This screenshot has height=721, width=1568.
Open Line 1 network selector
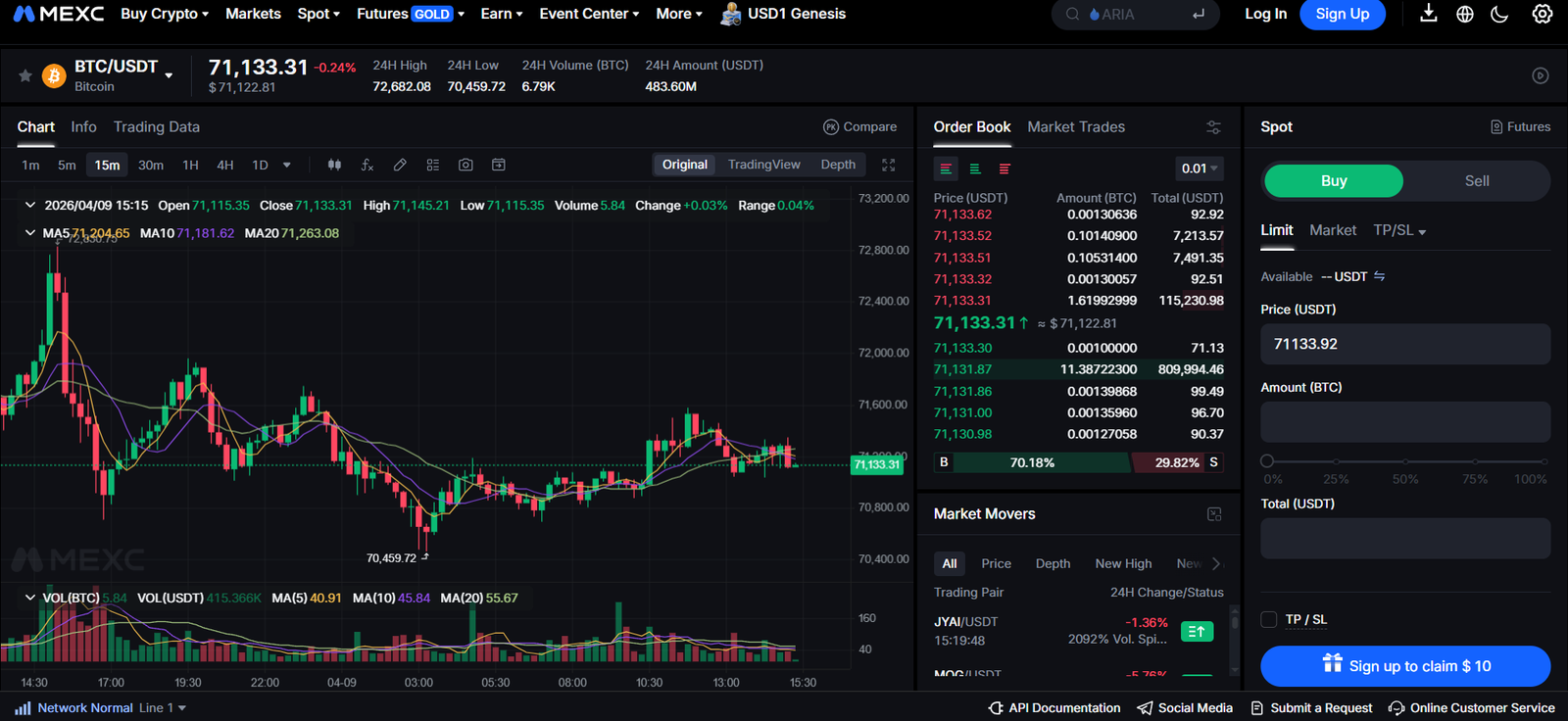pos(162,707)
